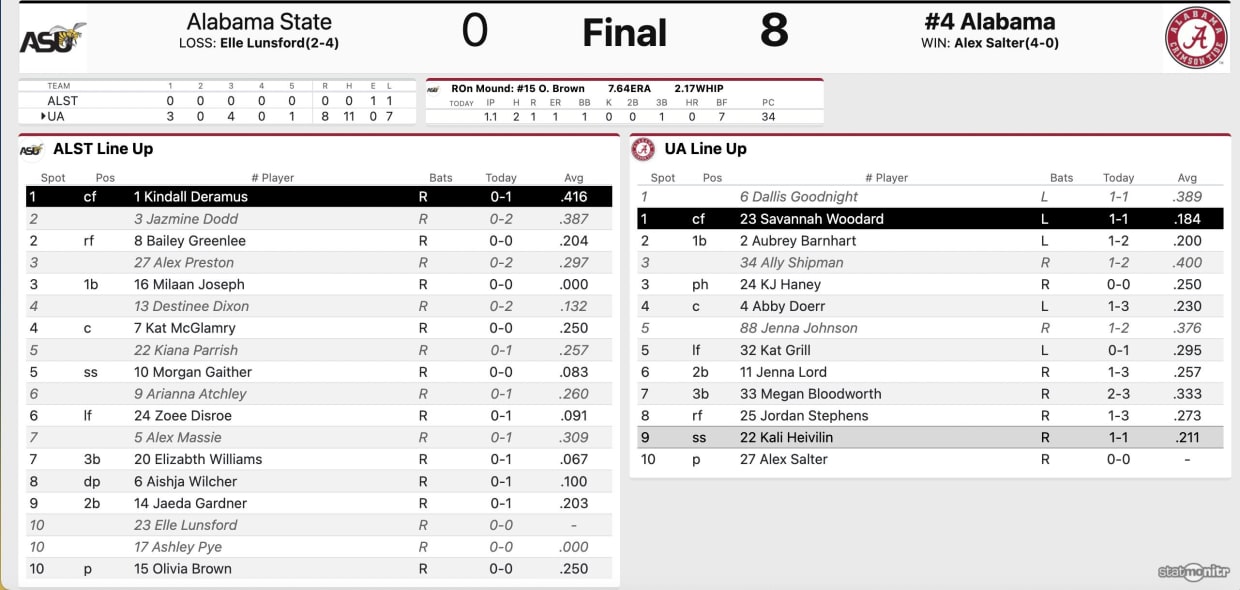Click the On Mound #15 O. Brown heading

[520, 89]
